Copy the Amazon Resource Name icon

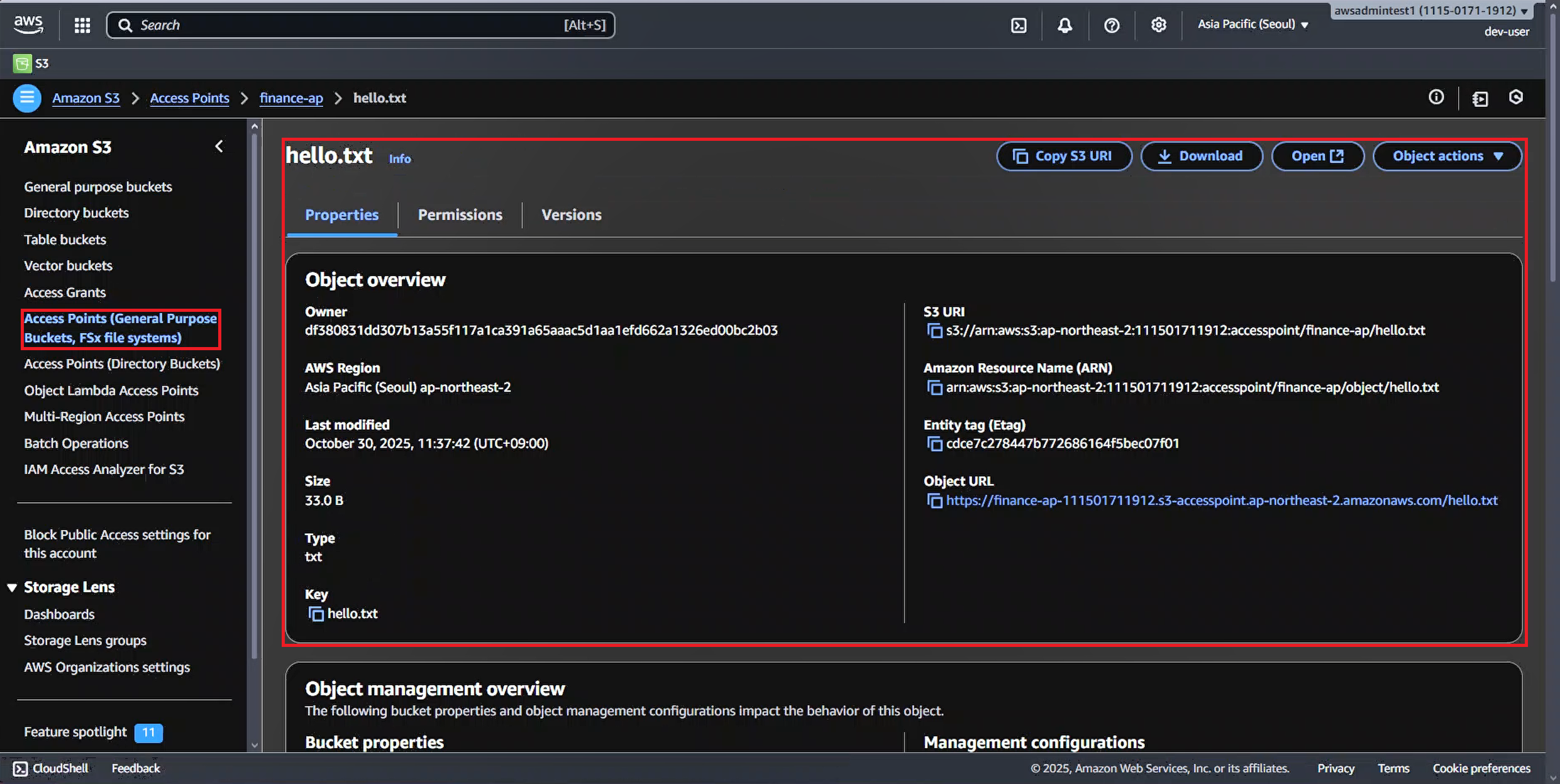pos(934,387)
